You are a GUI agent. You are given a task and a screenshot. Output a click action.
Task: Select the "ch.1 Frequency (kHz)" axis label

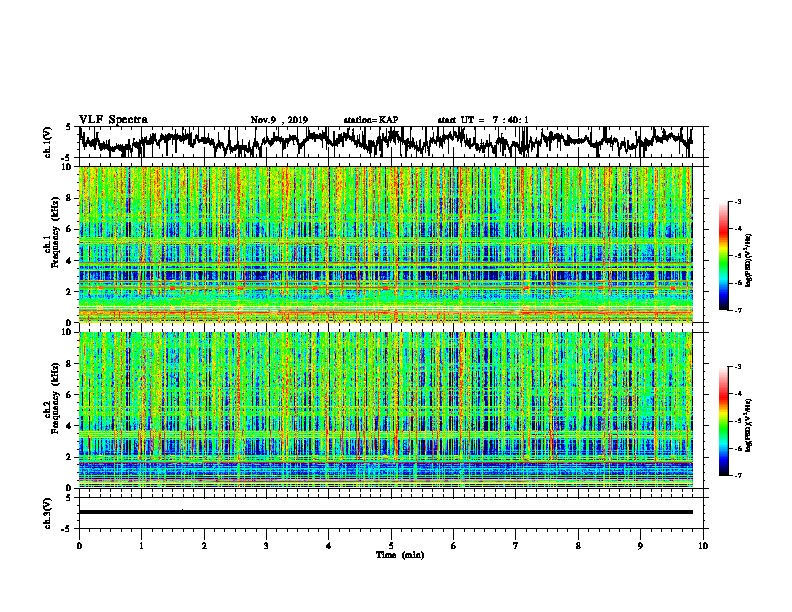52,233
